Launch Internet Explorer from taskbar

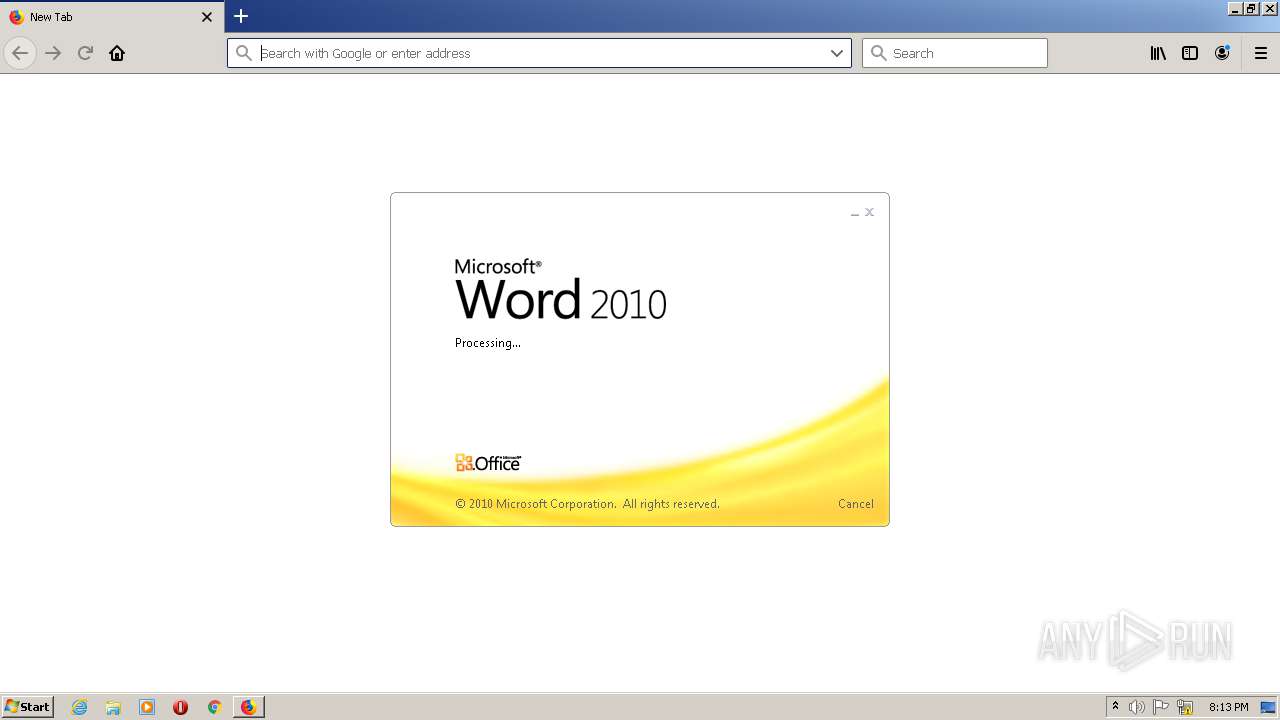click(x=80, y=707)
